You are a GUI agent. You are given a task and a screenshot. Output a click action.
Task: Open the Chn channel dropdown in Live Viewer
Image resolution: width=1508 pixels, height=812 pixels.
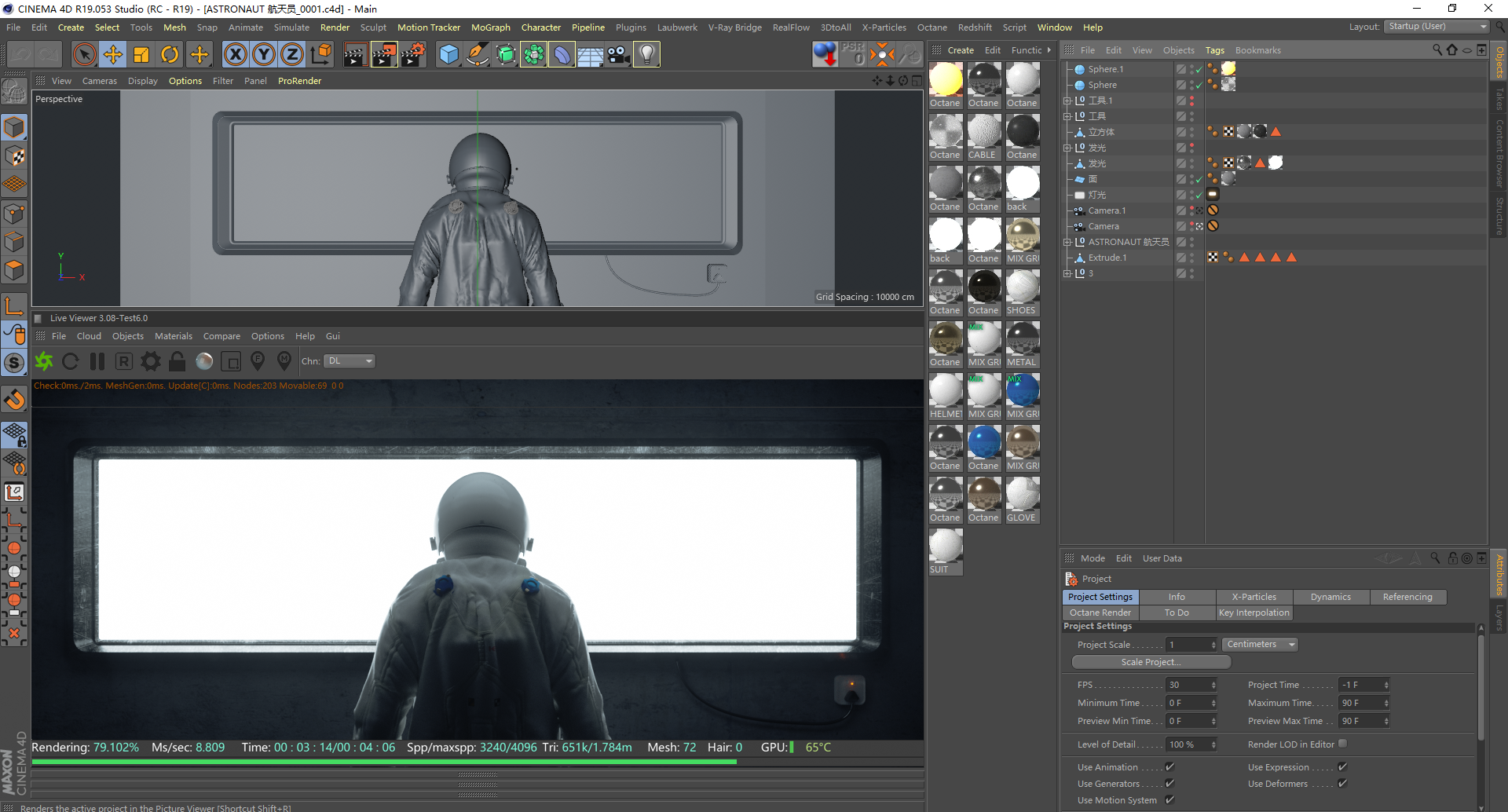[349, 360]
